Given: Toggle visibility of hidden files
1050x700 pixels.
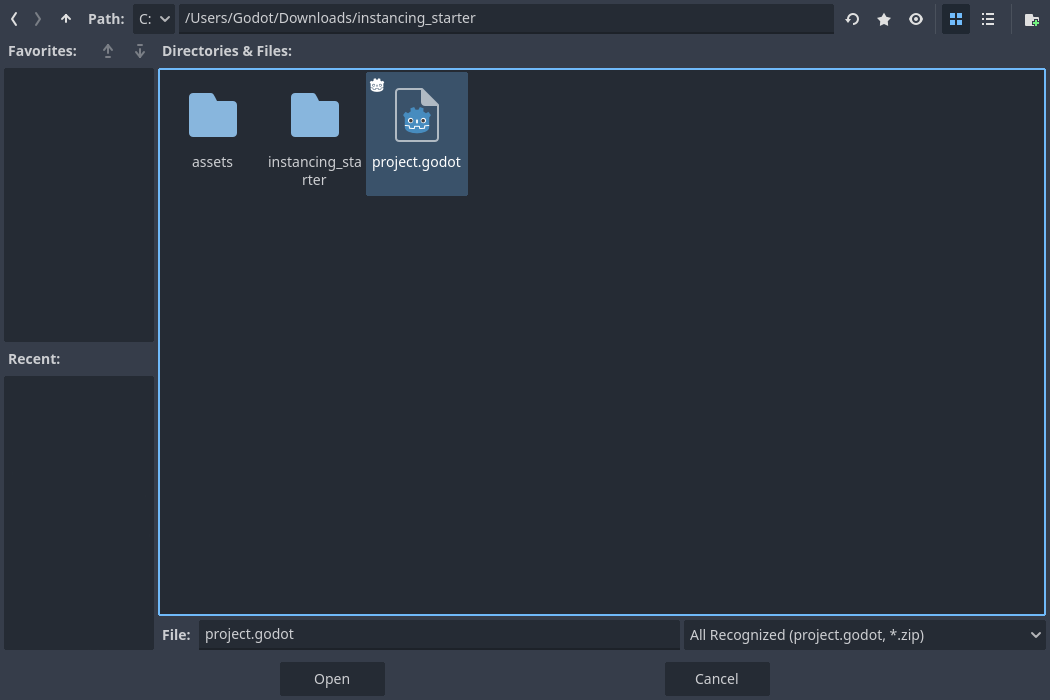Looking at the screenshot, I should point(916,19).
